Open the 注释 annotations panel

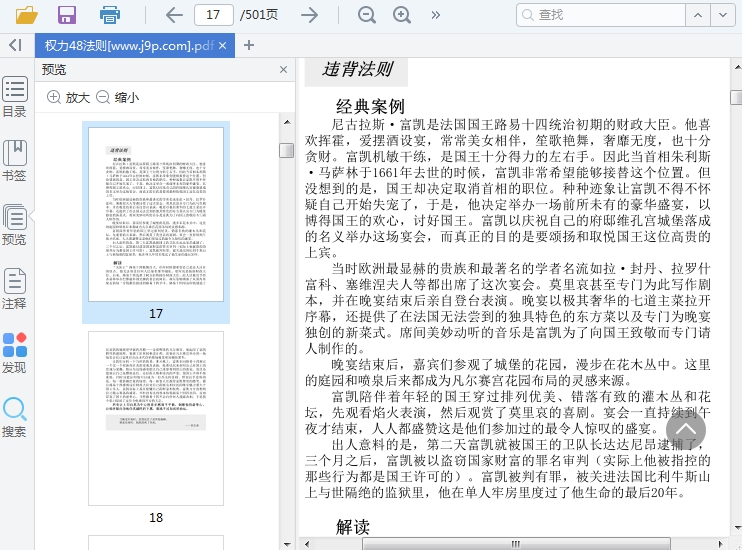point(15,289)
